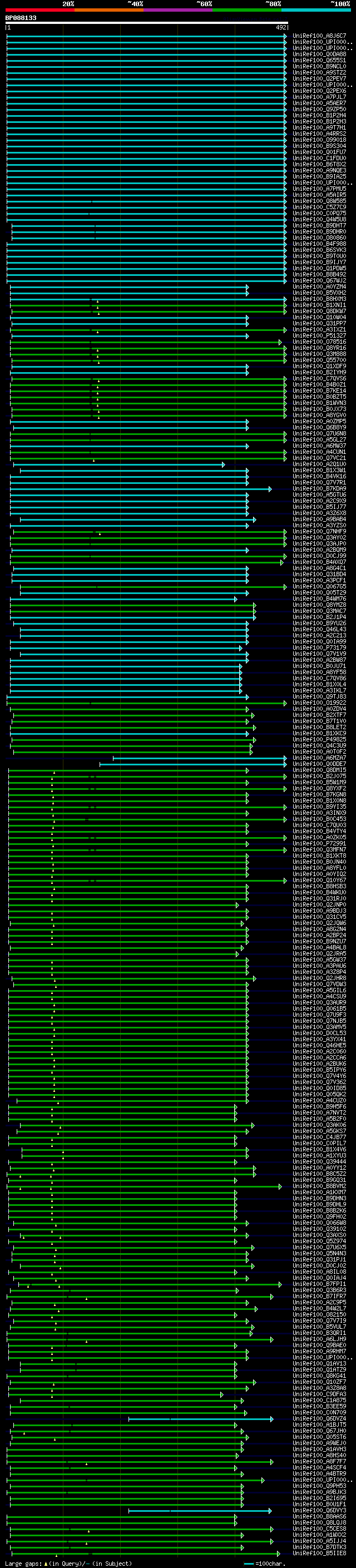Select the UniRef100_Q9ZP50 label
Image resolution: width=356 pixels, height=1568 pixels.
coord(319,109)
